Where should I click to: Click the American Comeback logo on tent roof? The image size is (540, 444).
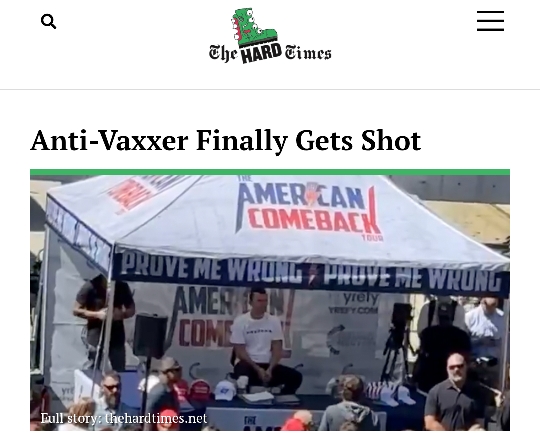coord(308,211)
